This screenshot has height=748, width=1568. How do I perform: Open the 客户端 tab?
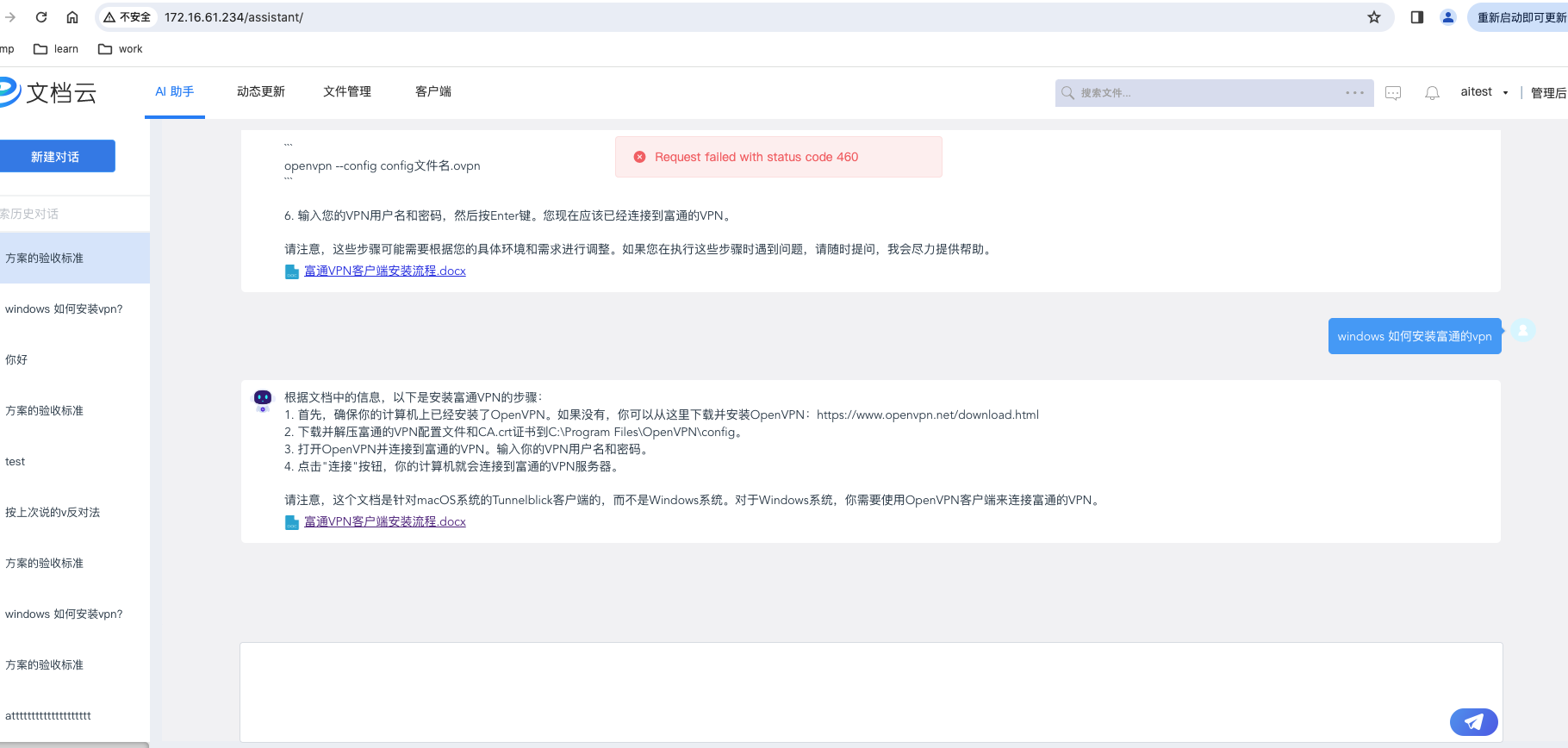[x=433, y=91]
